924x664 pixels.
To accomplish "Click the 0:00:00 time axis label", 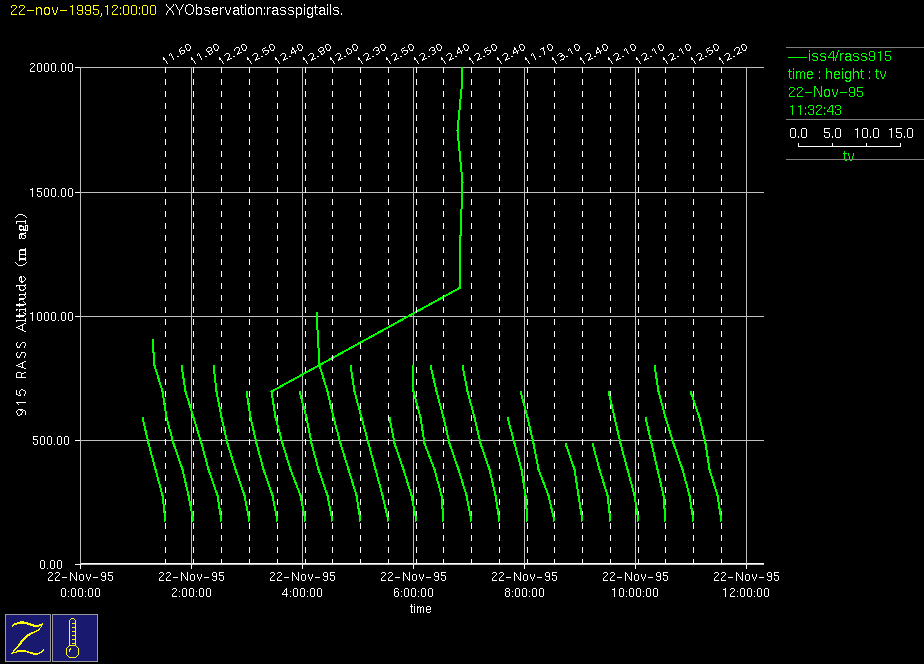I will (x=80, y=592).
